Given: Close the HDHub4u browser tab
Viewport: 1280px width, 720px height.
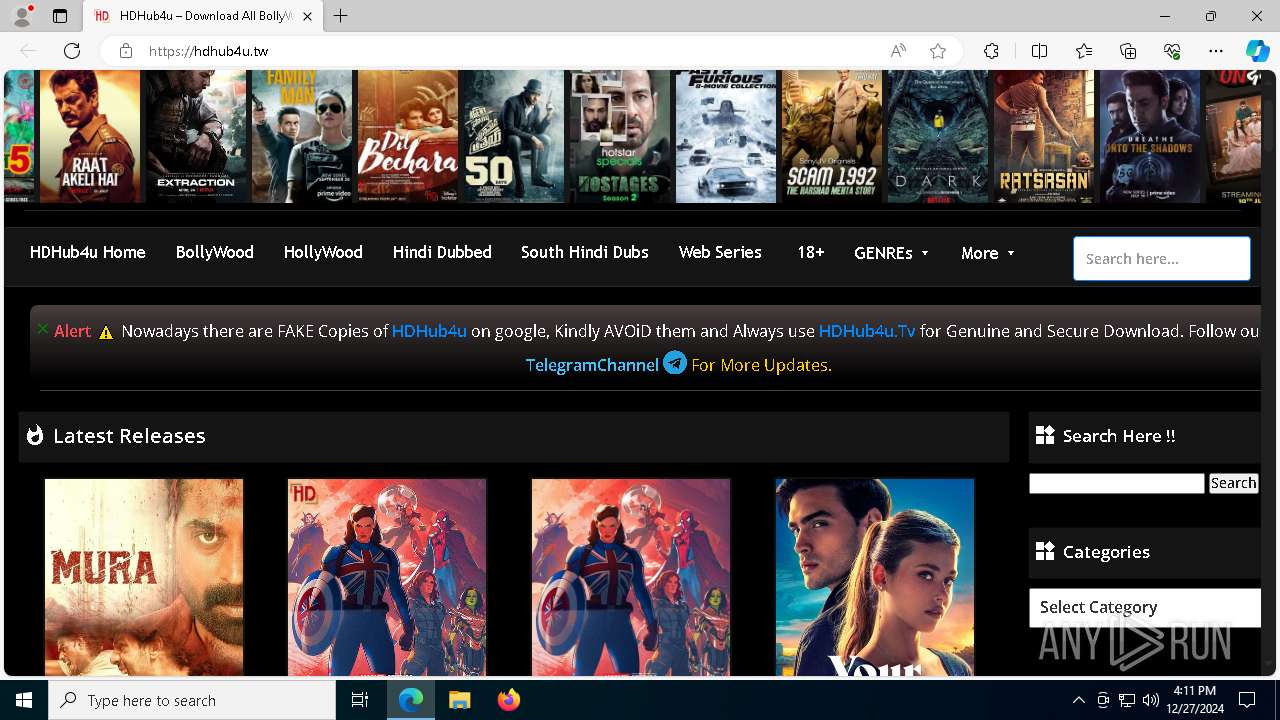Looking at the screenshot, I should tap(307, 16).
